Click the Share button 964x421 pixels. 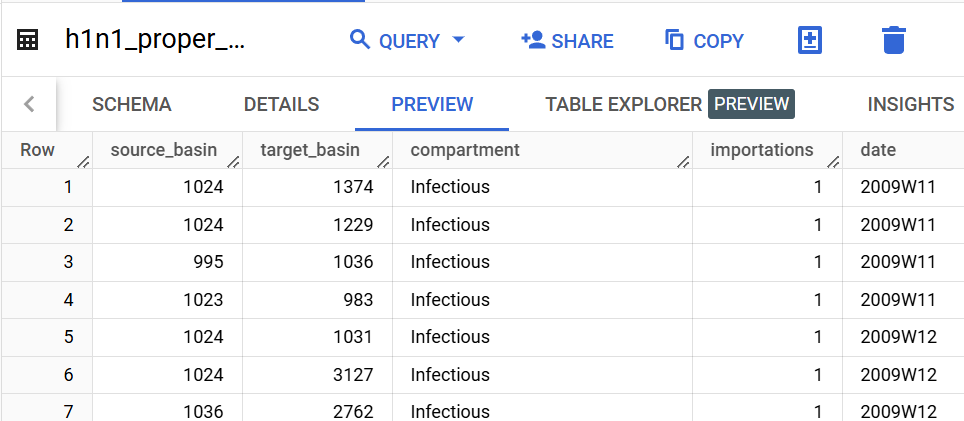[x=567, y=41]
